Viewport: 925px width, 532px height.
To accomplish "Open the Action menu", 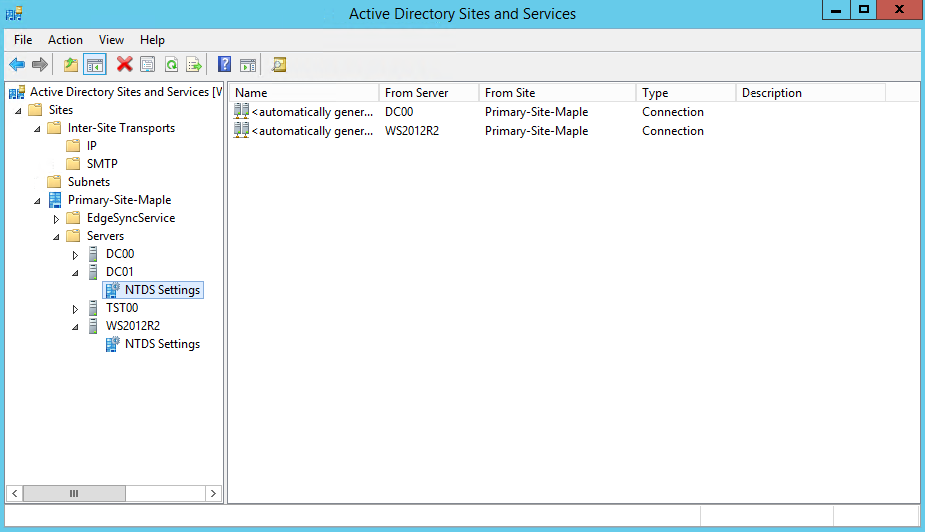I will [65, 40].
